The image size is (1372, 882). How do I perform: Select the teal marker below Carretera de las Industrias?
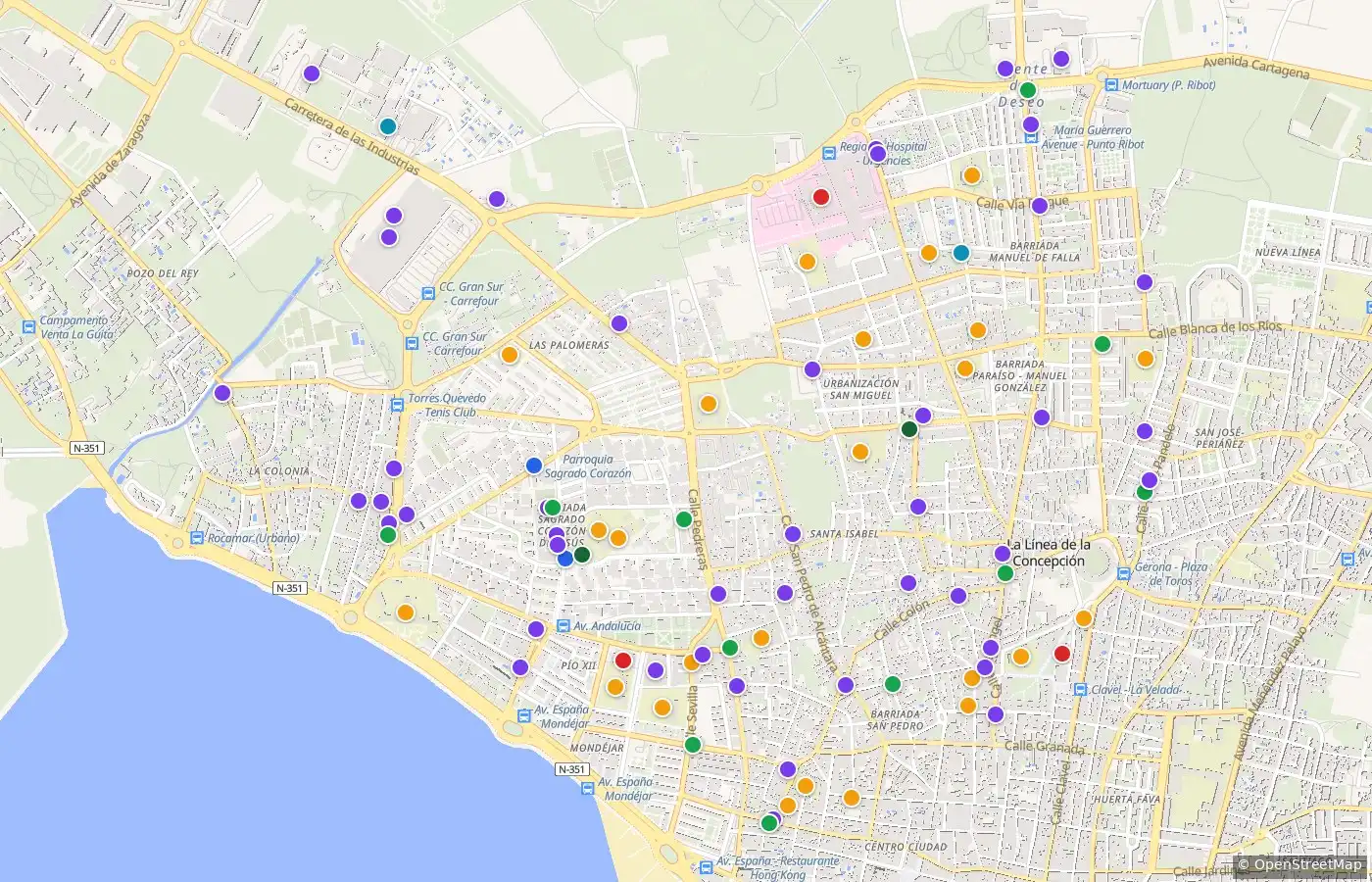(388, 126)
